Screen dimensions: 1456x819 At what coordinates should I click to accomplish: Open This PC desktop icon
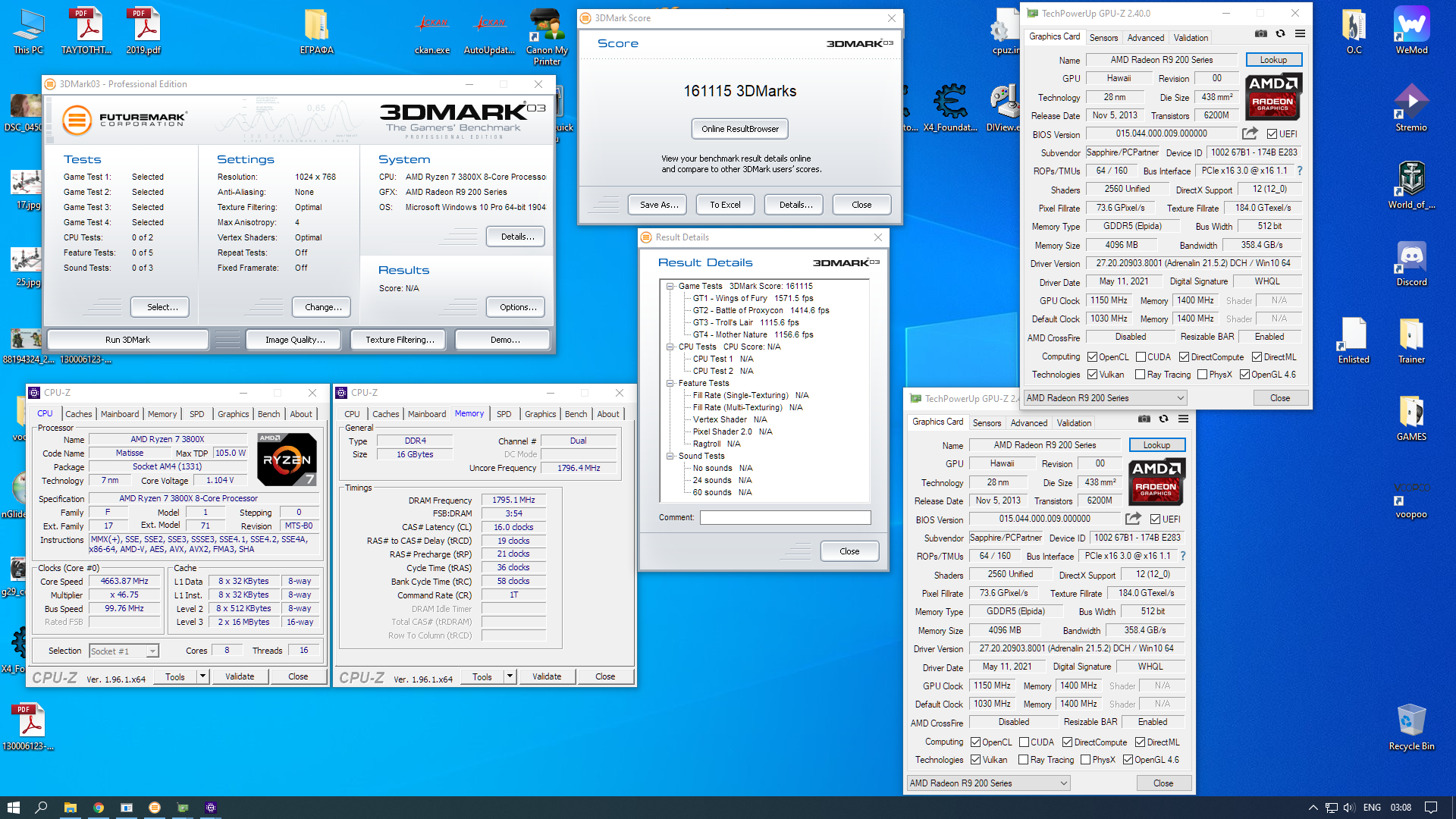(28, 31)
